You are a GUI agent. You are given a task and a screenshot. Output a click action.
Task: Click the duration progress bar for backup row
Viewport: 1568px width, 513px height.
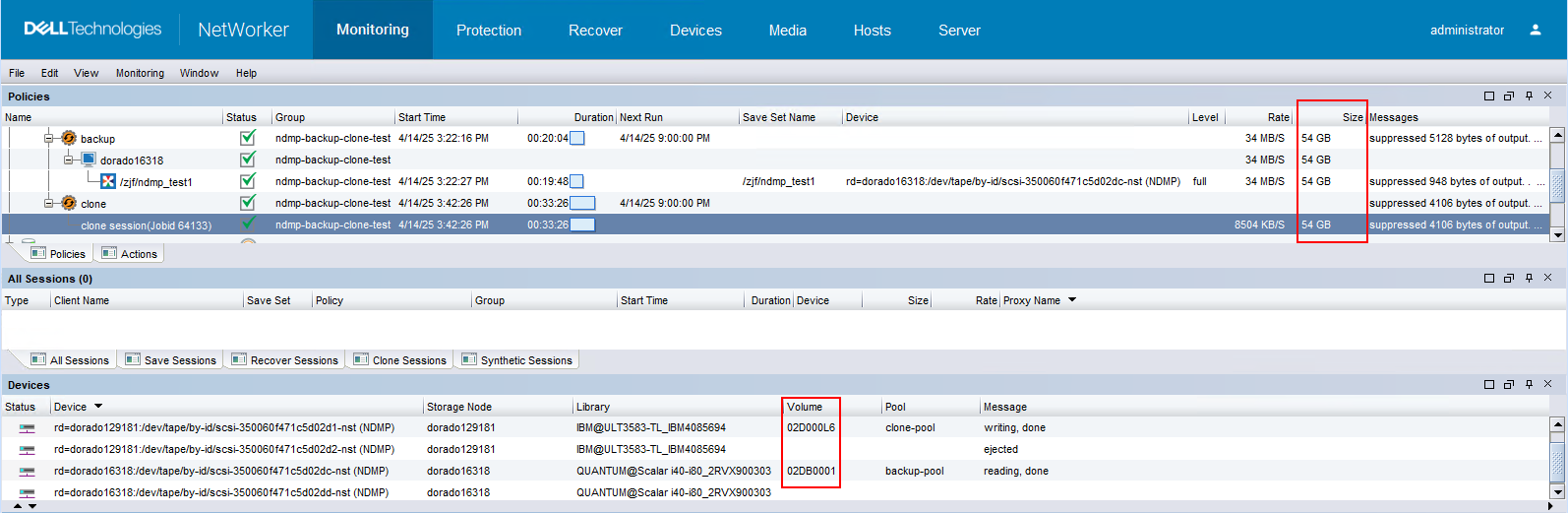click(577, 138)
